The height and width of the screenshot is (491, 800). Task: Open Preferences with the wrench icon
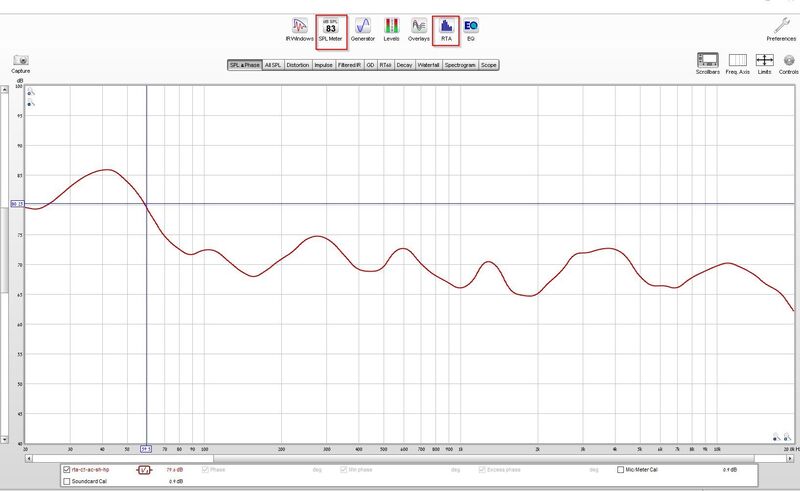[x=781, y=30]
